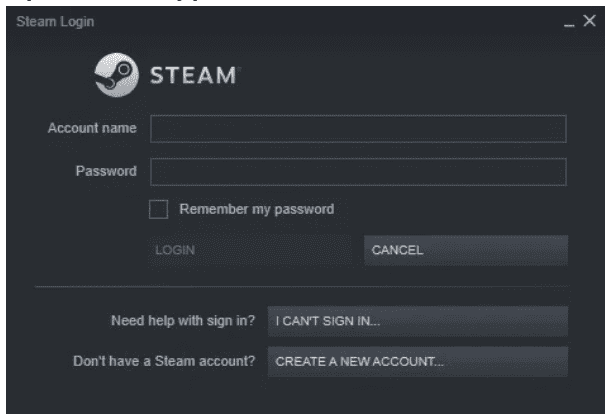Open the I CAN'T SIGN IN help

point(417,321)
